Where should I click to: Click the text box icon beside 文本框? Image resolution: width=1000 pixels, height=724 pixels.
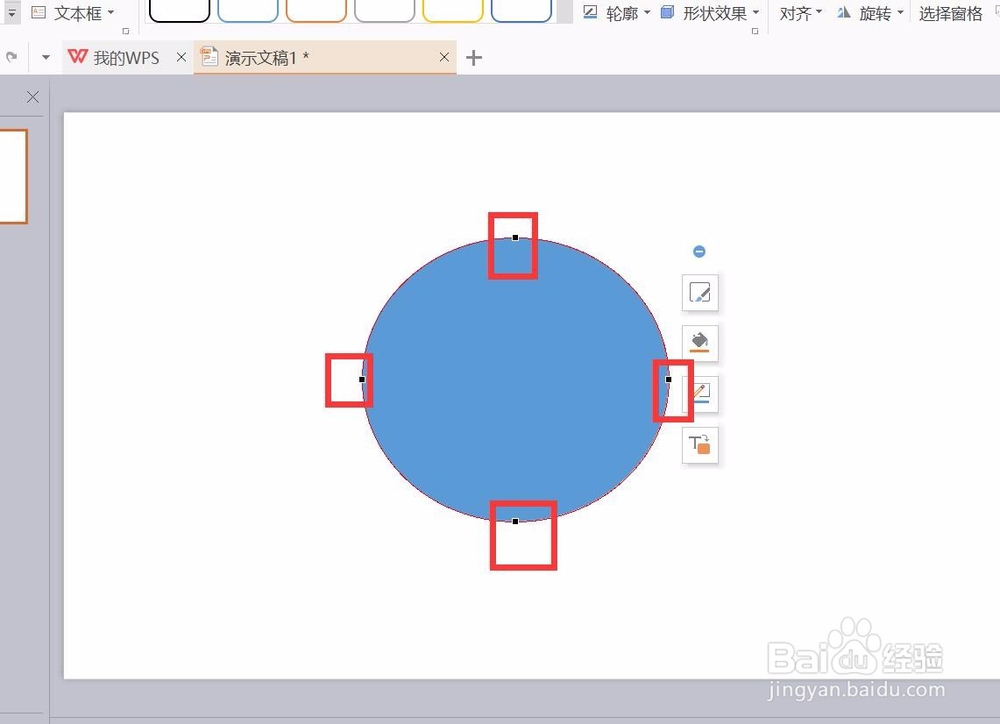click(x=38, y=12)
